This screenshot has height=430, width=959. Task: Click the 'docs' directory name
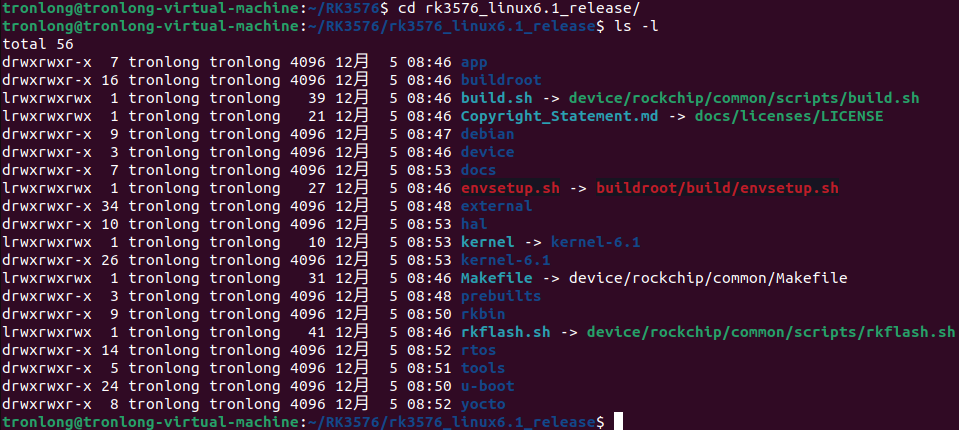478,170
